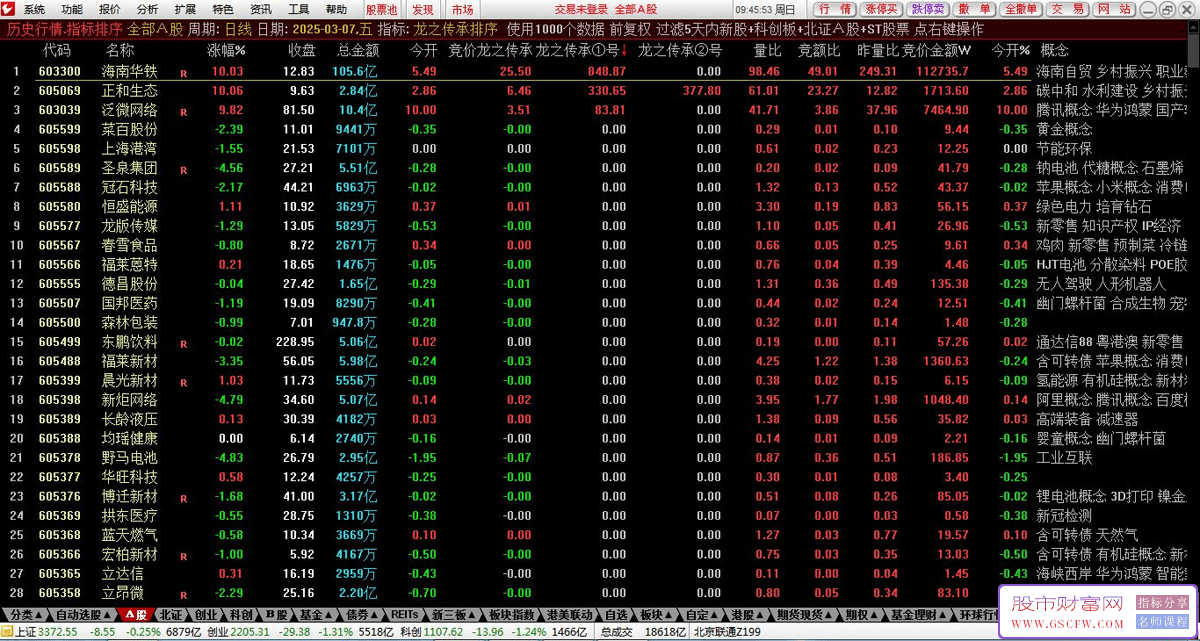
Task: Click the 发现 button
Action: (x=423, y=9)
